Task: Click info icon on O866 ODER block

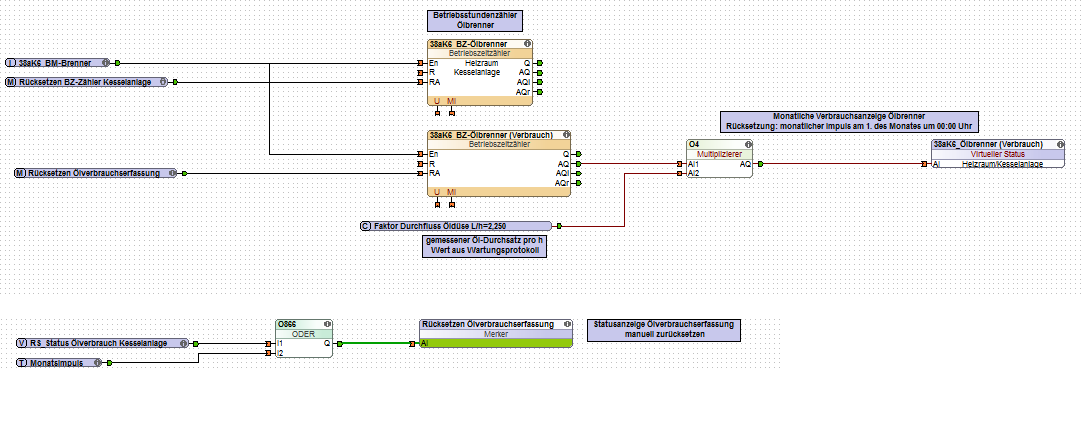Action: click(327, 324)
